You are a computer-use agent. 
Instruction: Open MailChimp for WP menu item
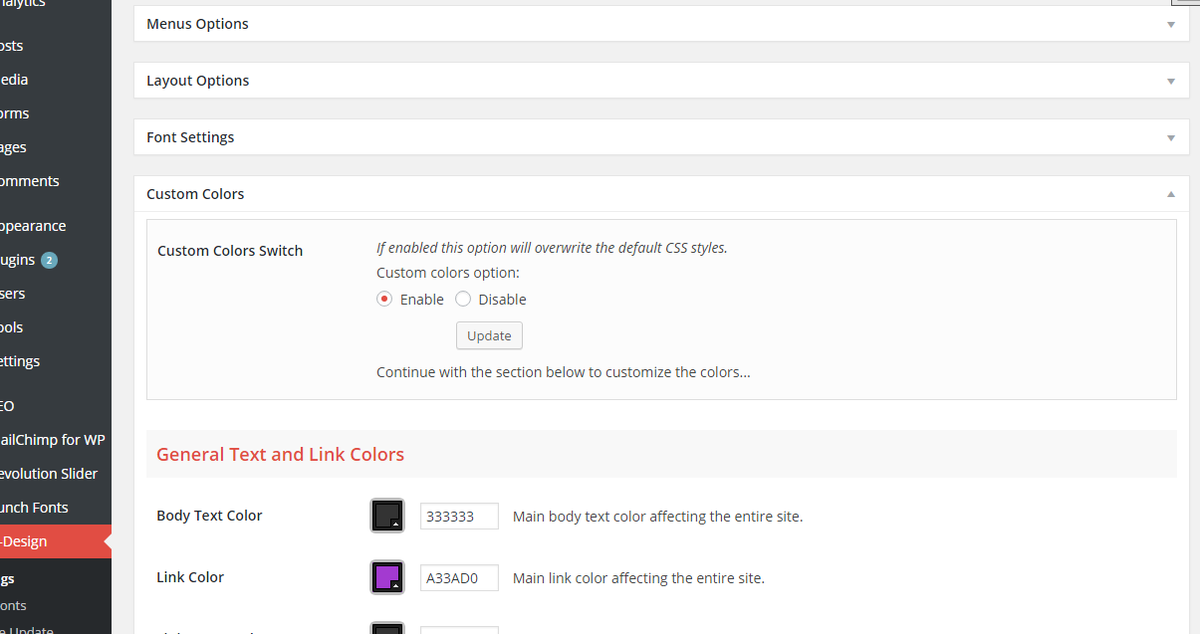click(52, 440)
